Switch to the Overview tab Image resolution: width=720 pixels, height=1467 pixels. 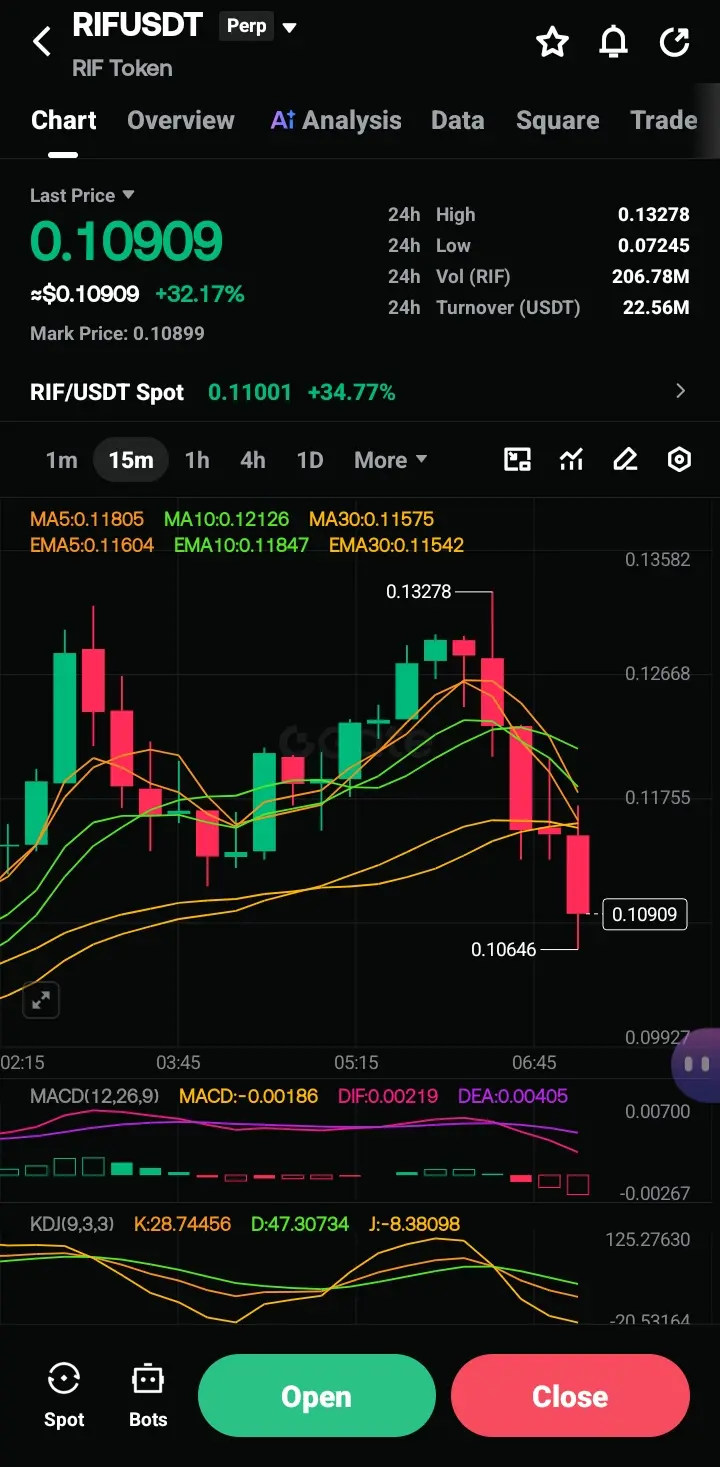[181, 120]
